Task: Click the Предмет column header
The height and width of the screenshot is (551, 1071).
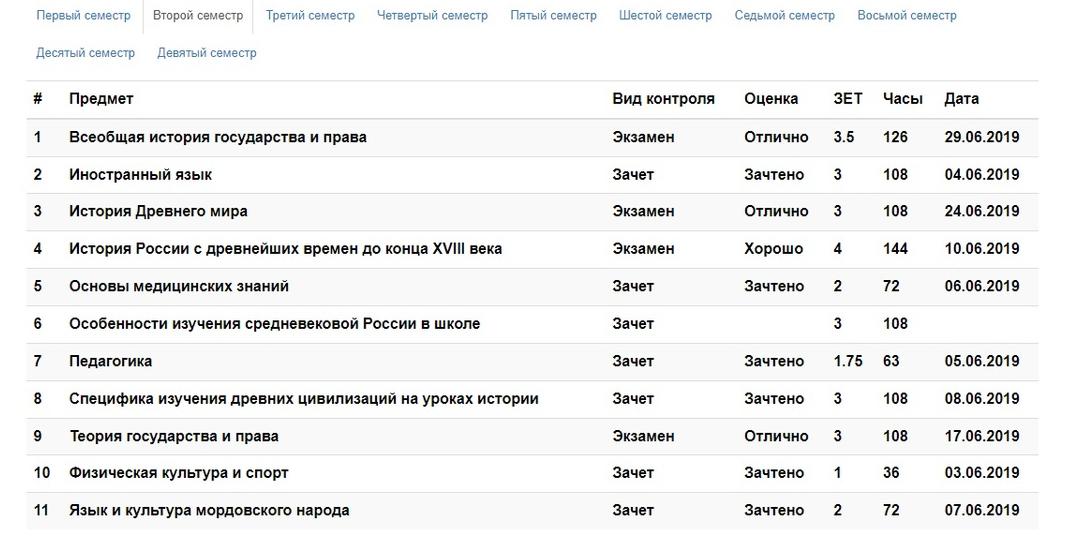Action: tap(101, 99)
